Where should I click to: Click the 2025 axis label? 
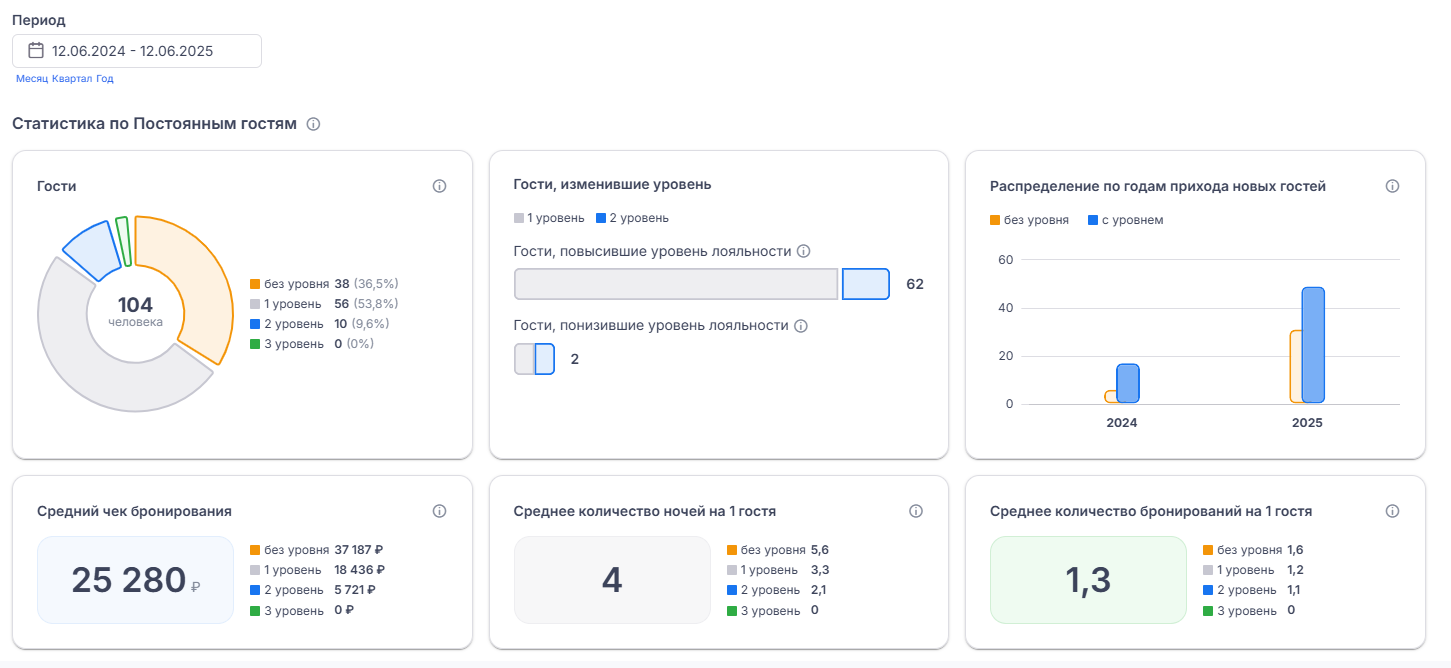pos(1307,423)
